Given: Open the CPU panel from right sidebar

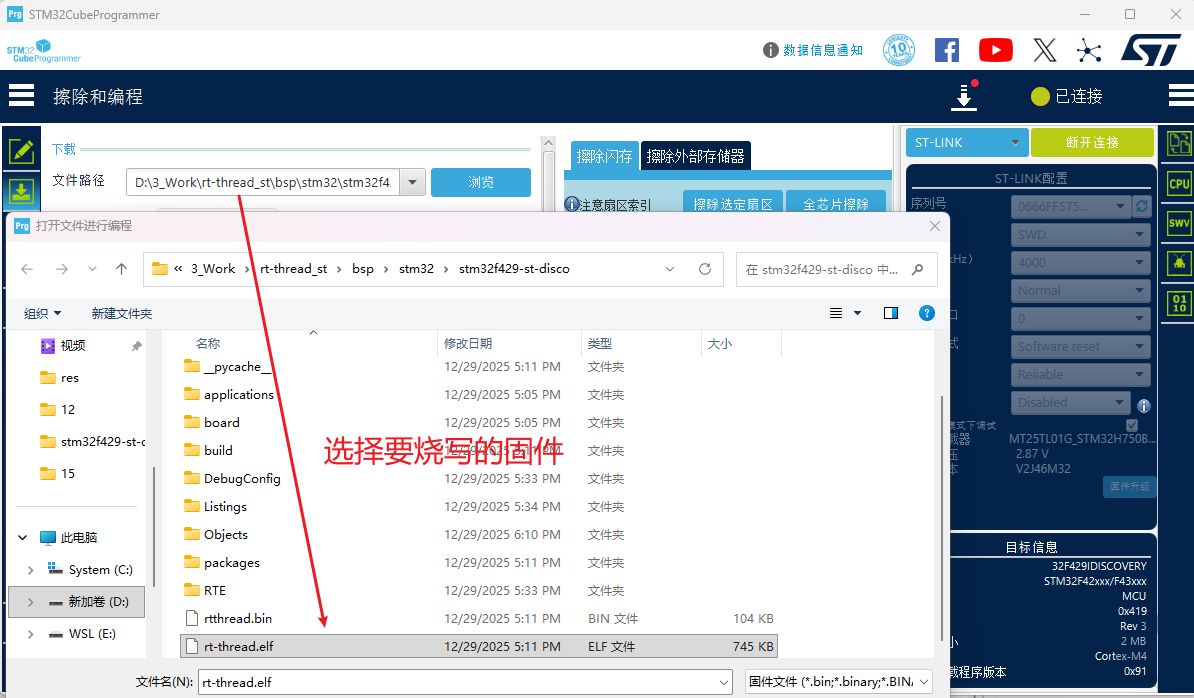Looking at the screenshot, I should coord(1179,183).
